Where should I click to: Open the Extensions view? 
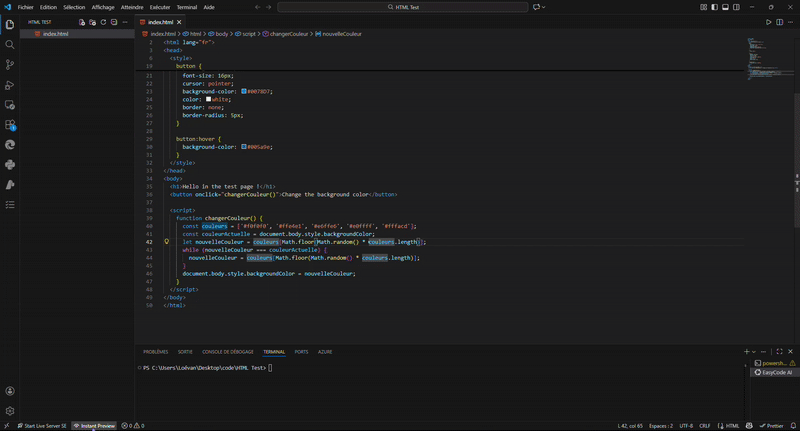click(10, 124)
